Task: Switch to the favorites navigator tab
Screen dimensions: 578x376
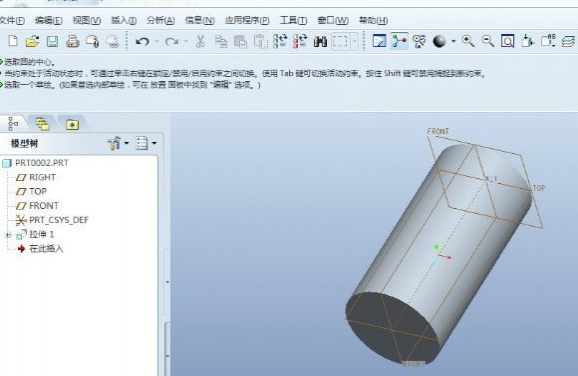Action: point(72,125)
